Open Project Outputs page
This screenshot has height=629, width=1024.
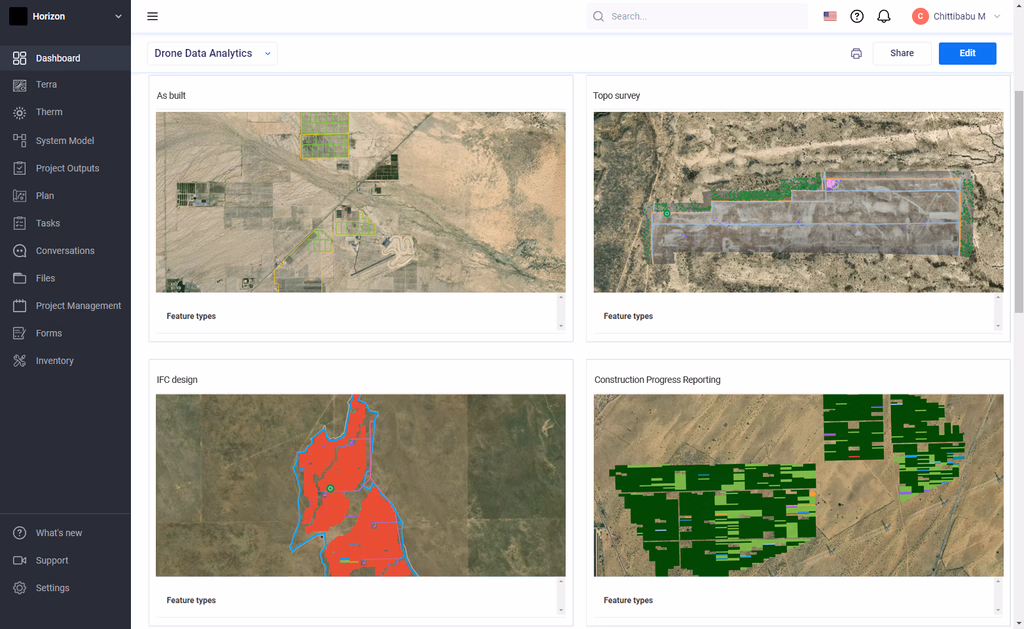coord(65,168)
